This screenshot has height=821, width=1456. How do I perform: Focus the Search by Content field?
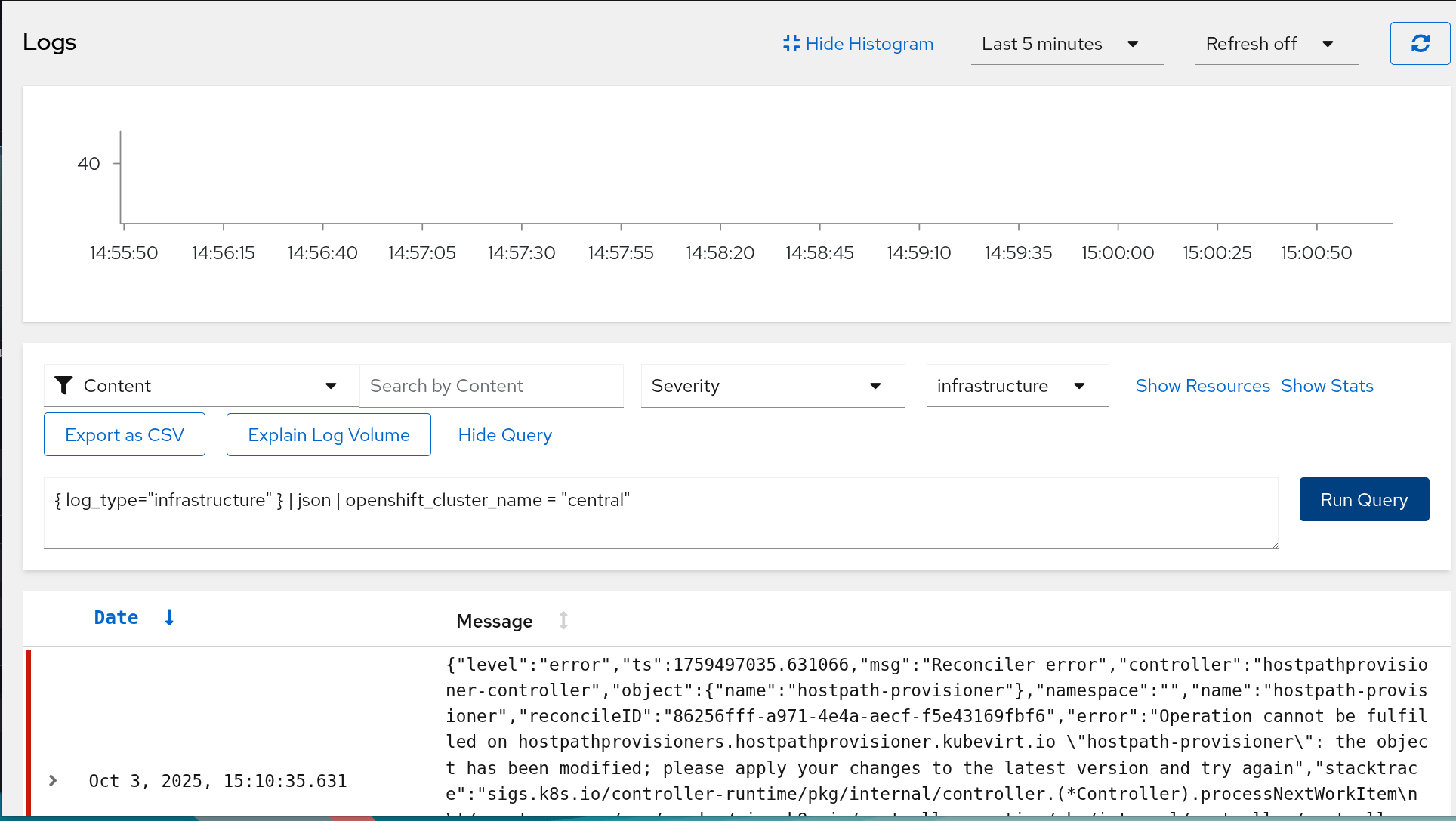pos(491,386)
